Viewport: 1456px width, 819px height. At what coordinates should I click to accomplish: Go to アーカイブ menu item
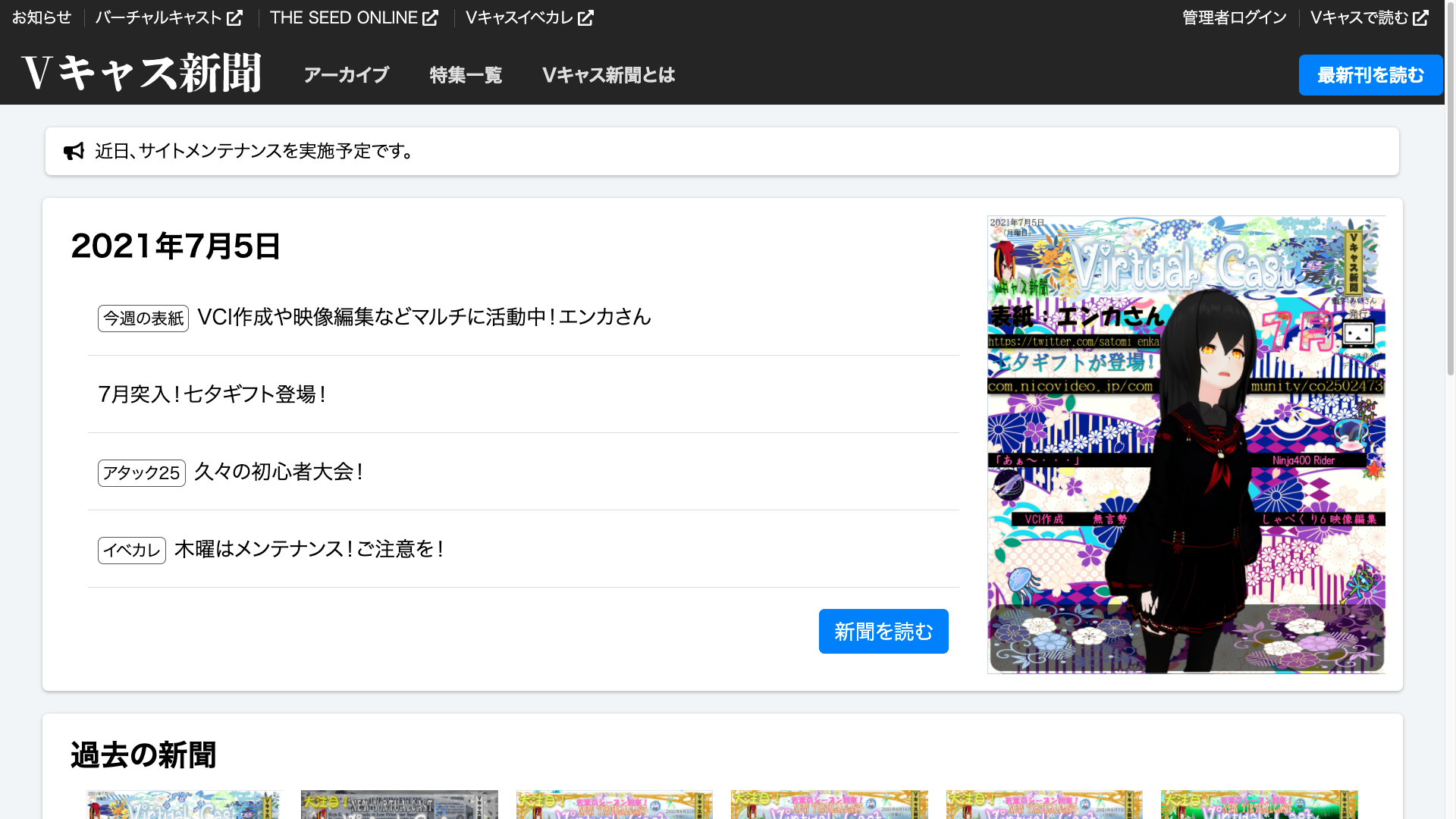[x=346, y=75]
